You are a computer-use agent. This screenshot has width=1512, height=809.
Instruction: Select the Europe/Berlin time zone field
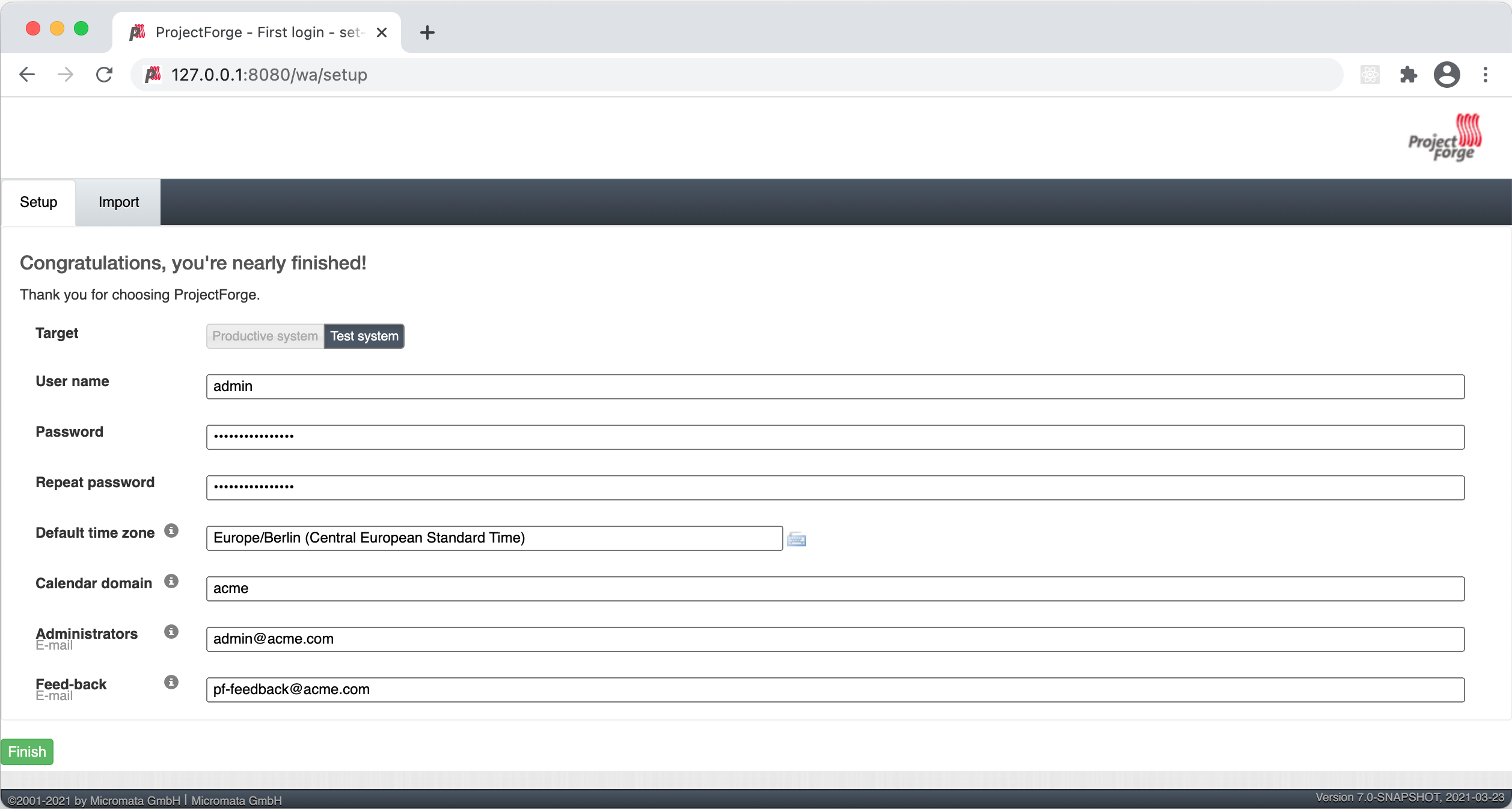(x=494, y=538)
